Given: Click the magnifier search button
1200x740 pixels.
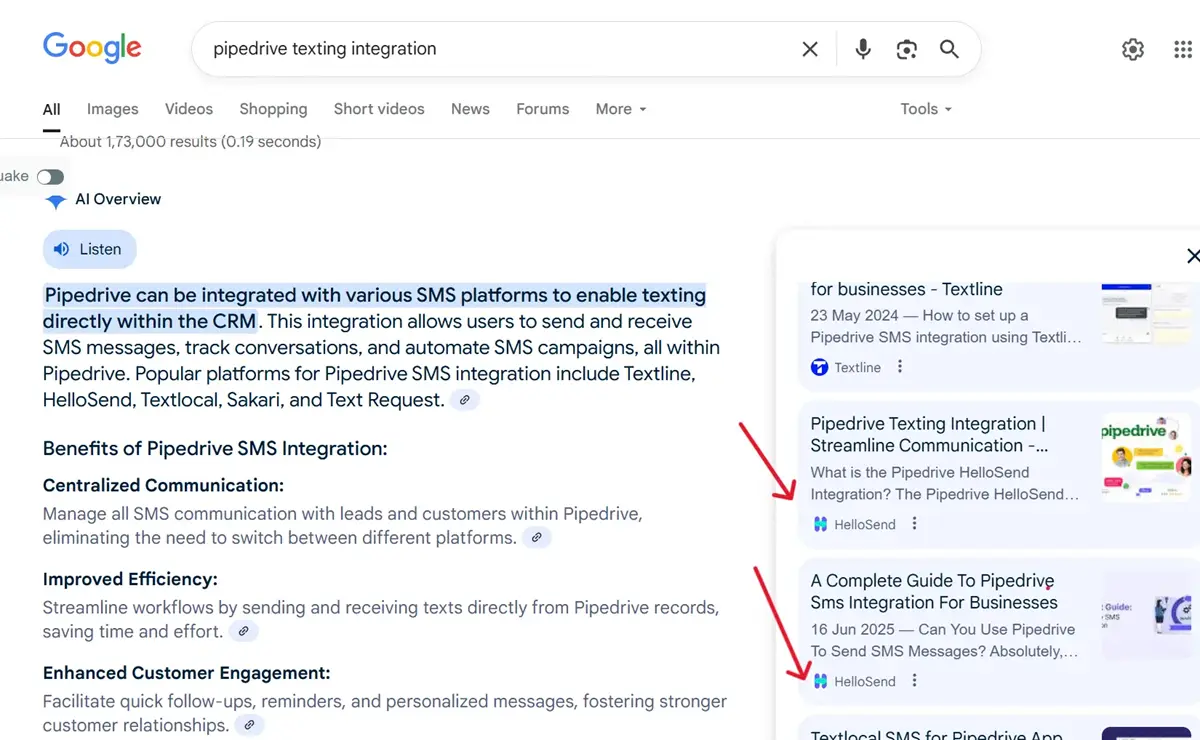Looking at the screenshot, I should 949,49.
